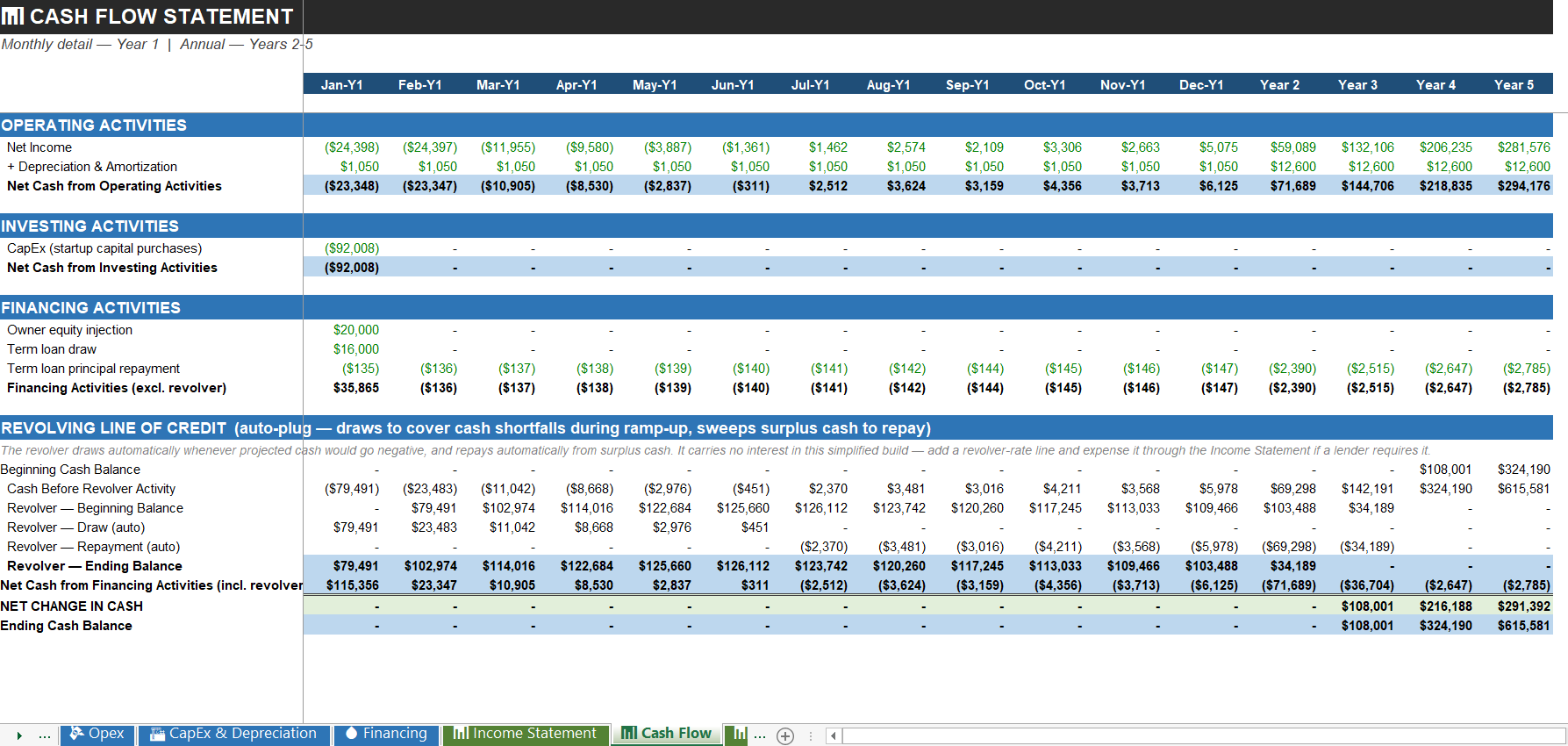Click the horizontal scrollbar track
This screenshot has height=746, width=1568.
pos(1202,735)
